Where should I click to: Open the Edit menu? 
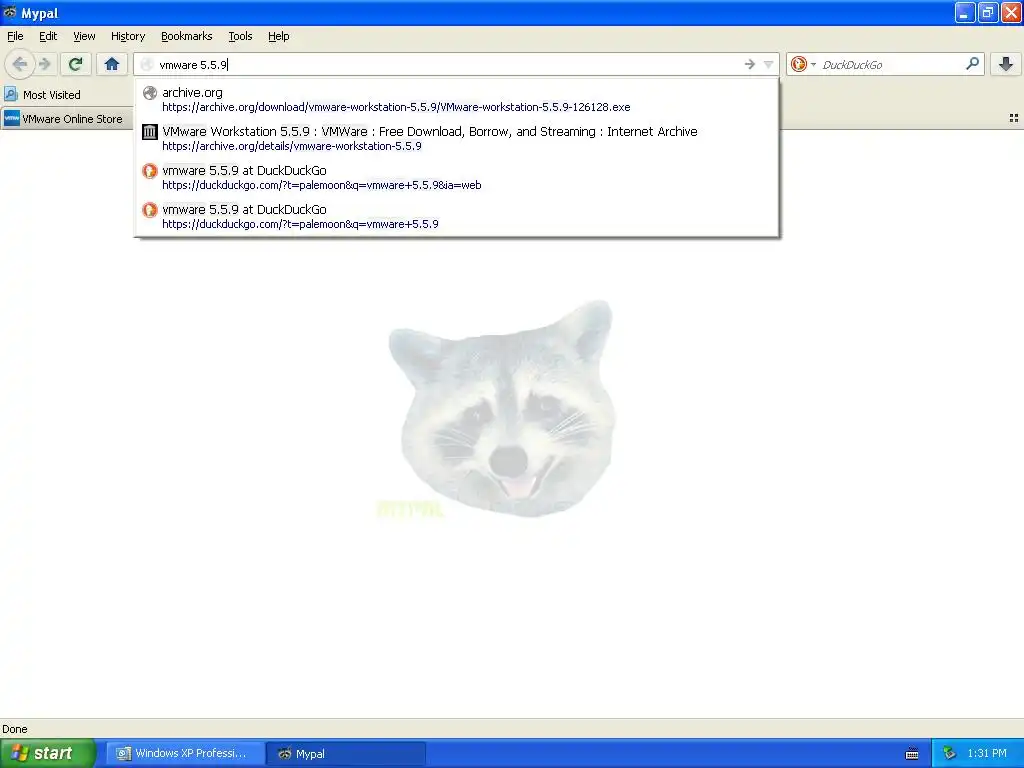tap(48, 37)
